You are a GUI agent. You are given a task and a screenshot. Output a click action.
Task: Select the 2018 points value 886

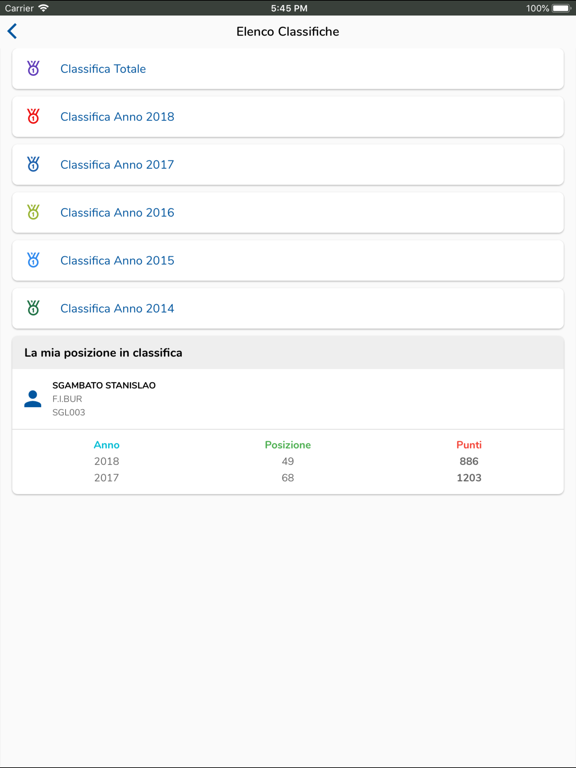pyautogui.click(x=469, y=461)
